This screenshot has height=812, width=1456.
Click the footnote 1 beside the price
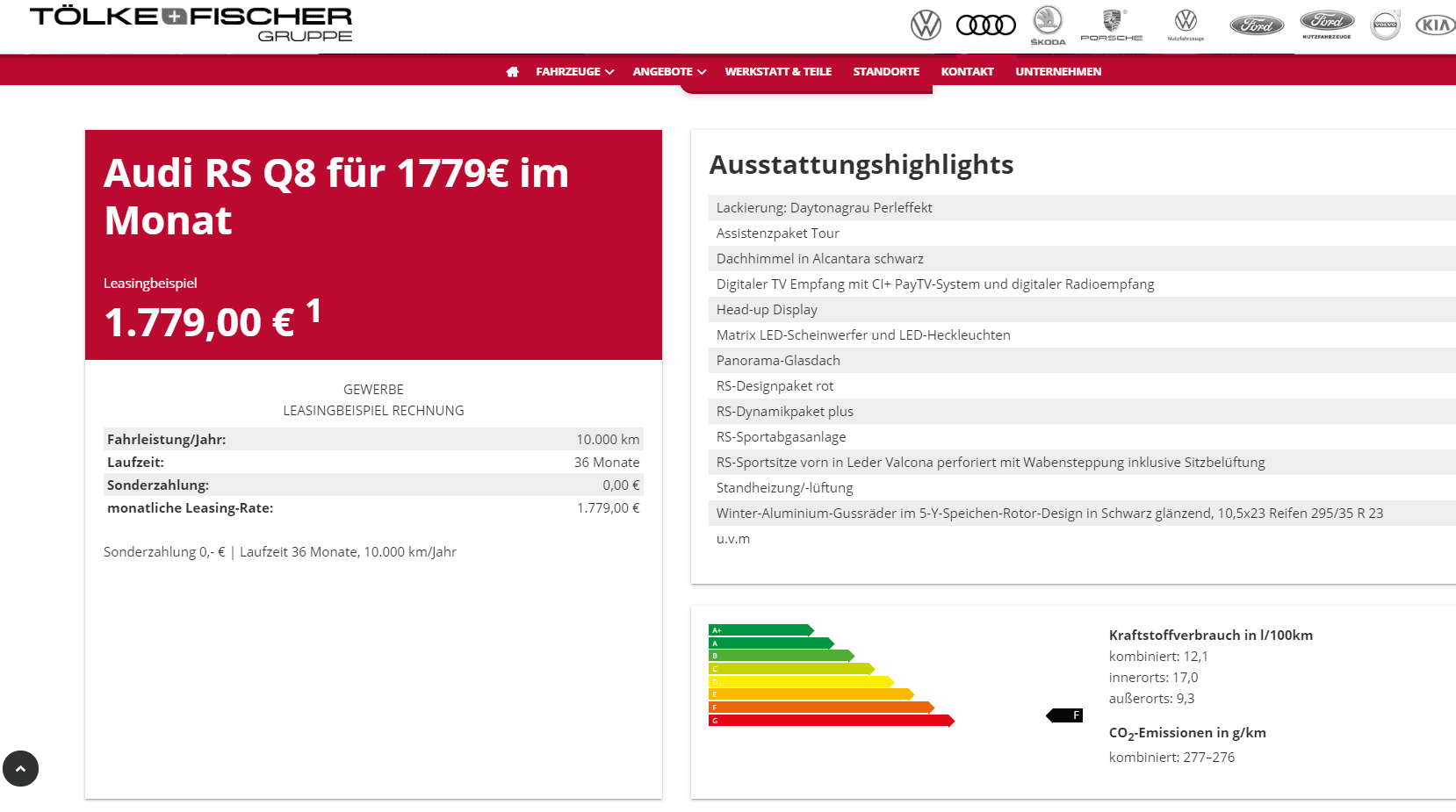[314, 311]
